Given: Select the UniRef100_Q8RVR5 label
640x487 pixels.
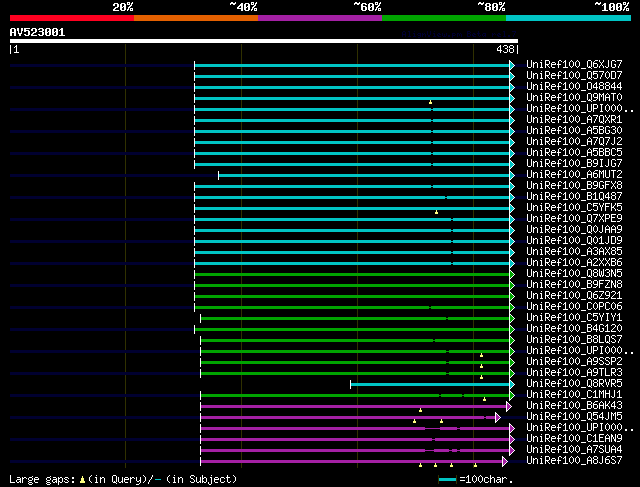Looking at the screenshot, I should [x=574, y=384].
